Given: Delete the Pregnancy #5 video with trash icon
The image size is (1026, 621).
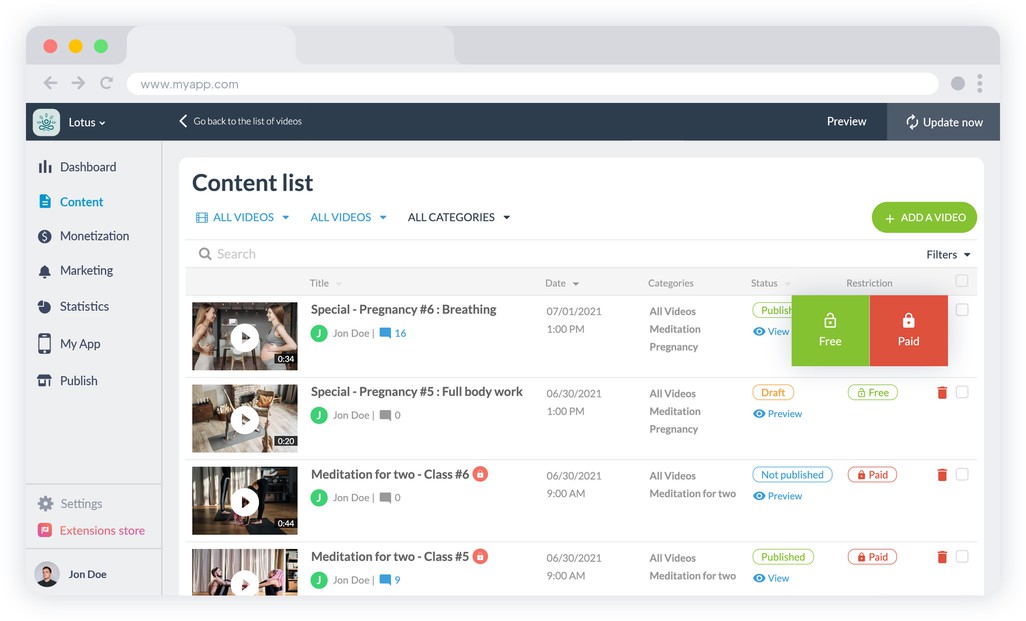Looking at the screenshot, I should [941, 393].
